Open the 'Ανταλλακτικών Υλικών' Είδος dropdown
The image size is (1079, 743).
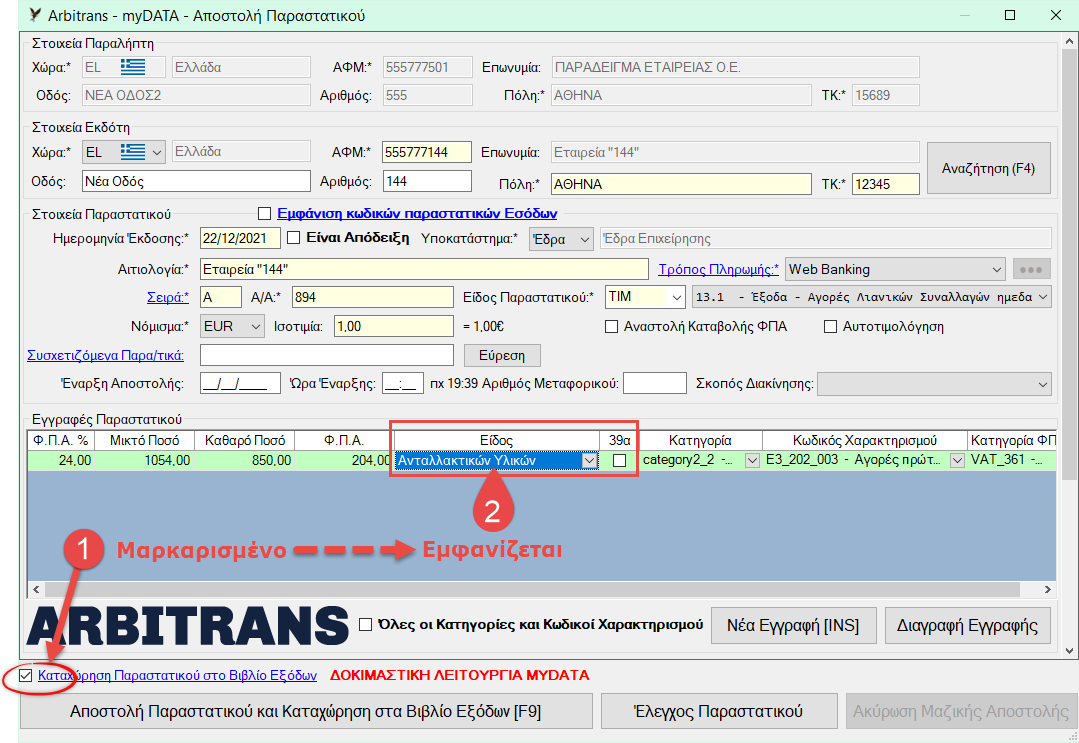590,460
